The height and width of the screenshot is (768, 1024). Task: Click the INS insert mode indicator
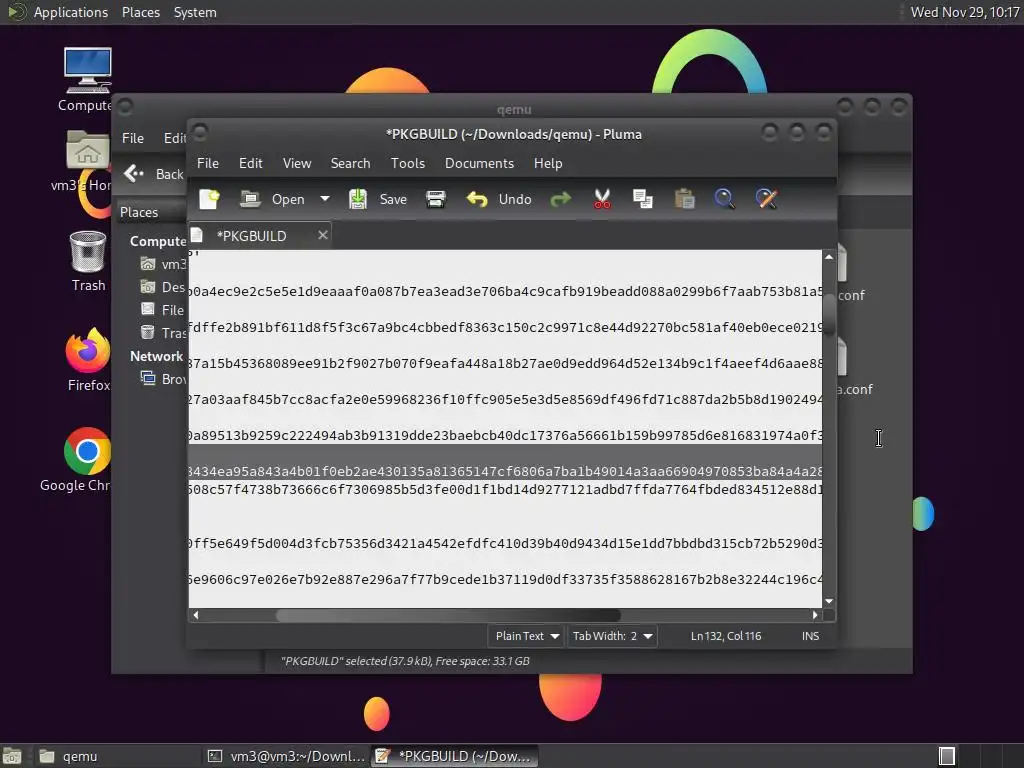pos(810,636)
